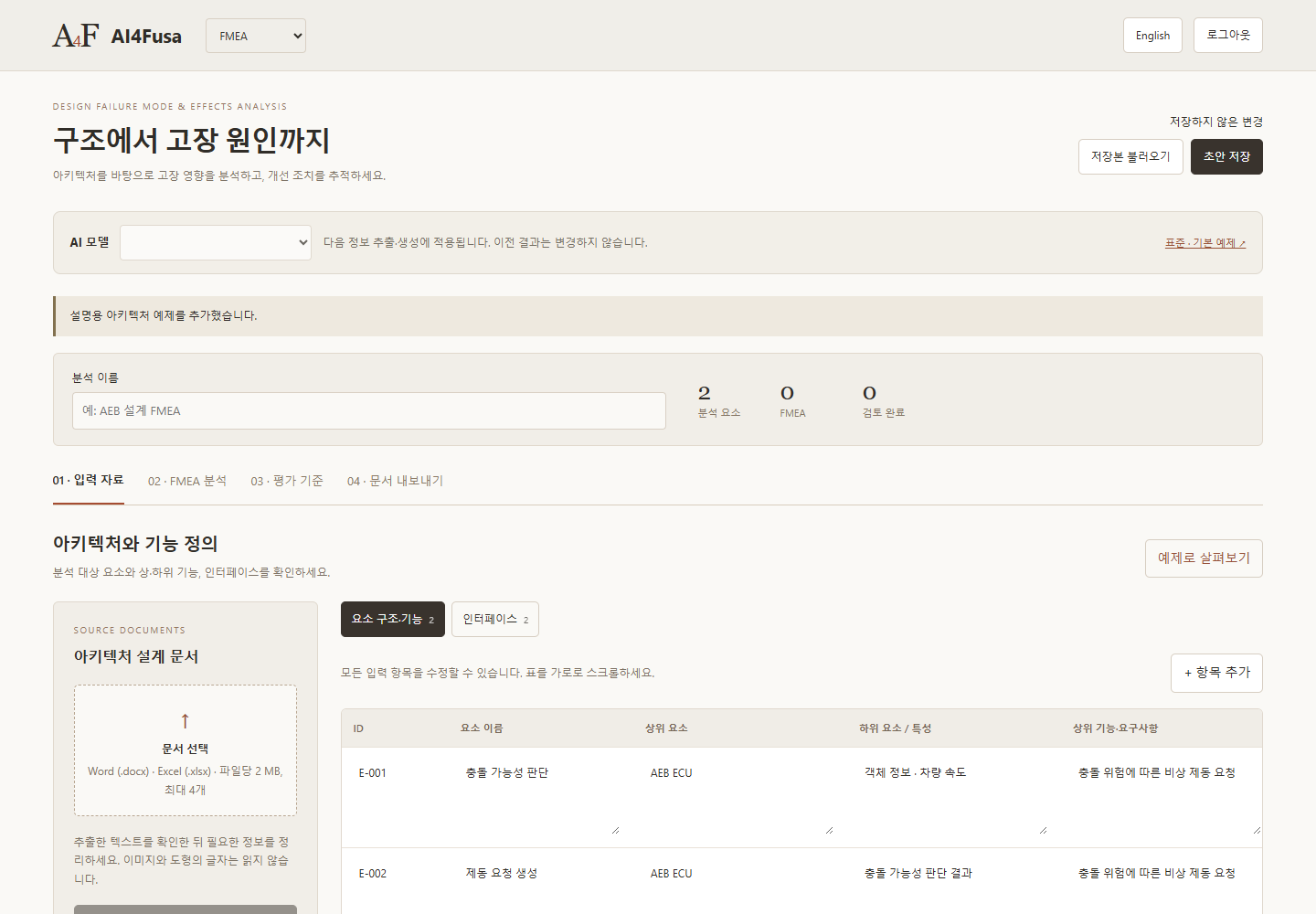The width and height of the screenshot is (1316, 914).
Task: Click the 분석 이름 input field
Action: click(369, 410)
